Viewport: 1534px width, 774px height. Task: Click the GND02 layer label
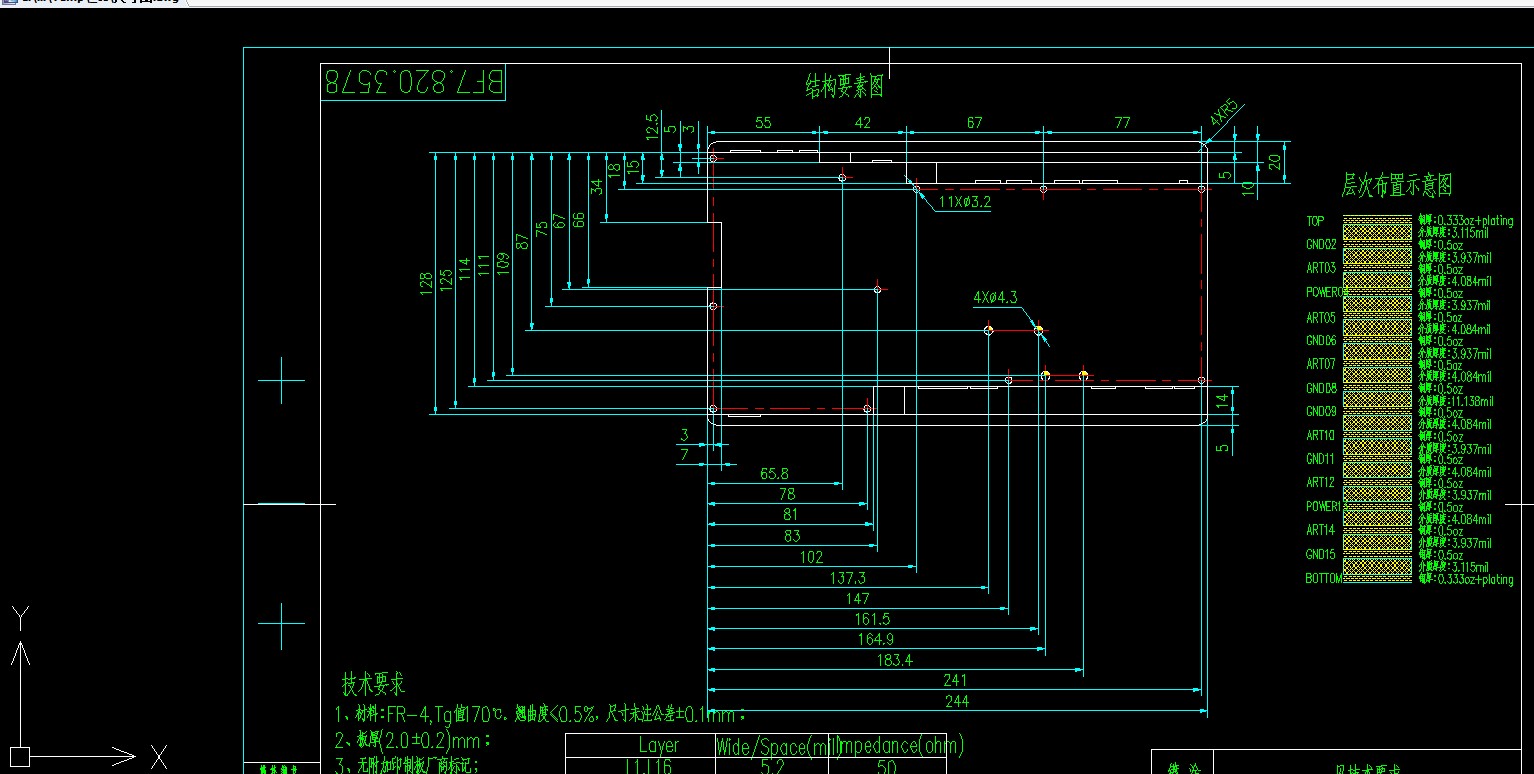pos(1321,244)
